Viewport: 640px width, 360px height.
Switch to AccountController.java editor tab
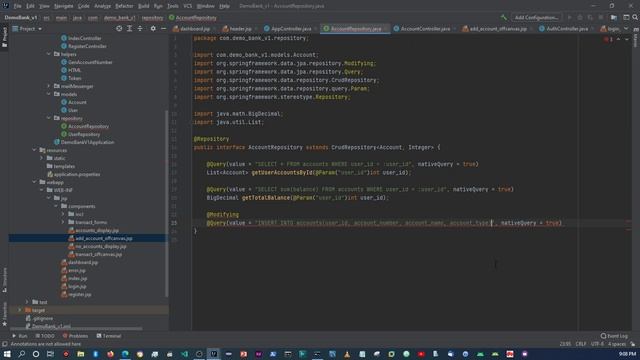tap(422, 29)
